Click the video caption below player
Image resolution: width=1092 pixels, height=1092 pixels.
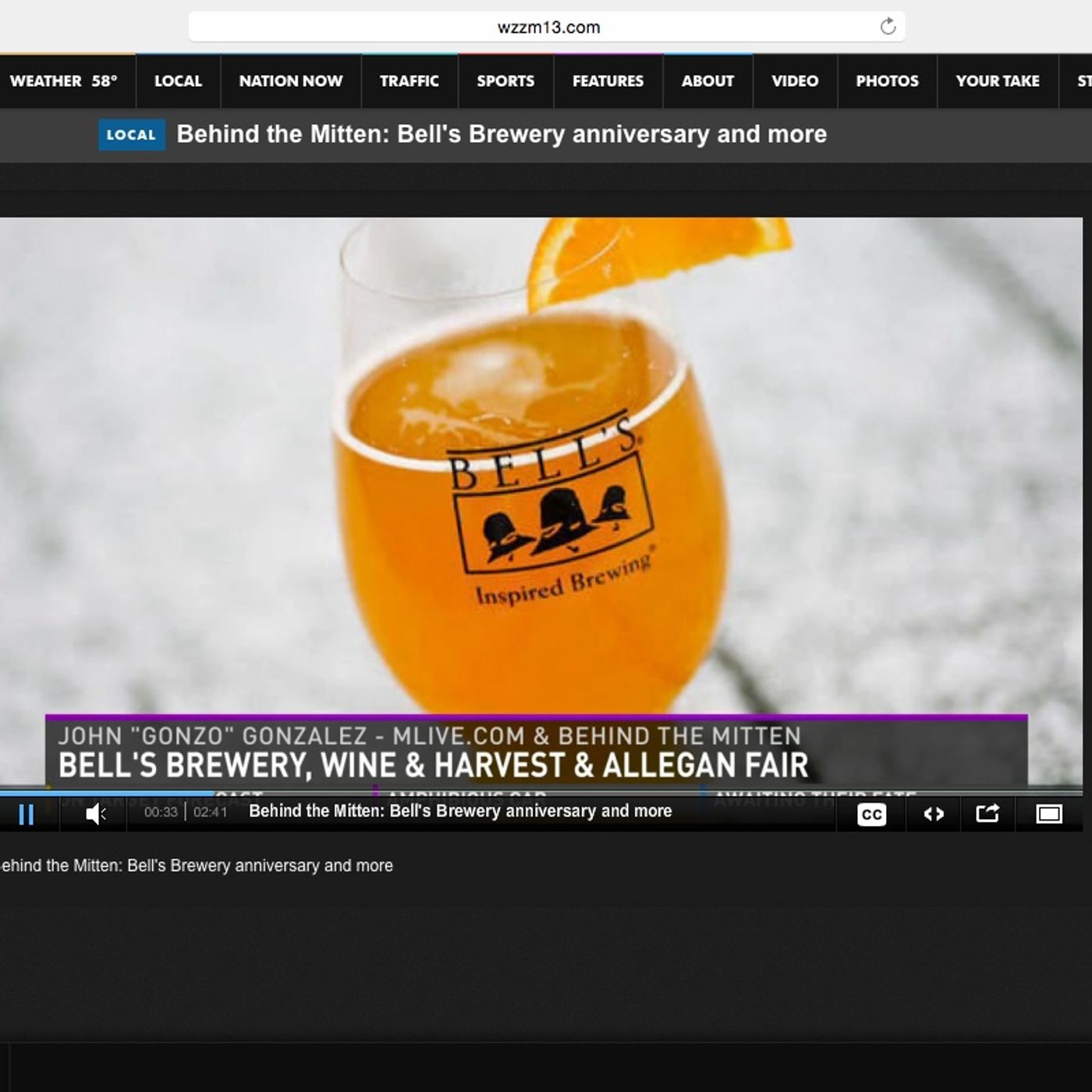(x=197, y=866)
